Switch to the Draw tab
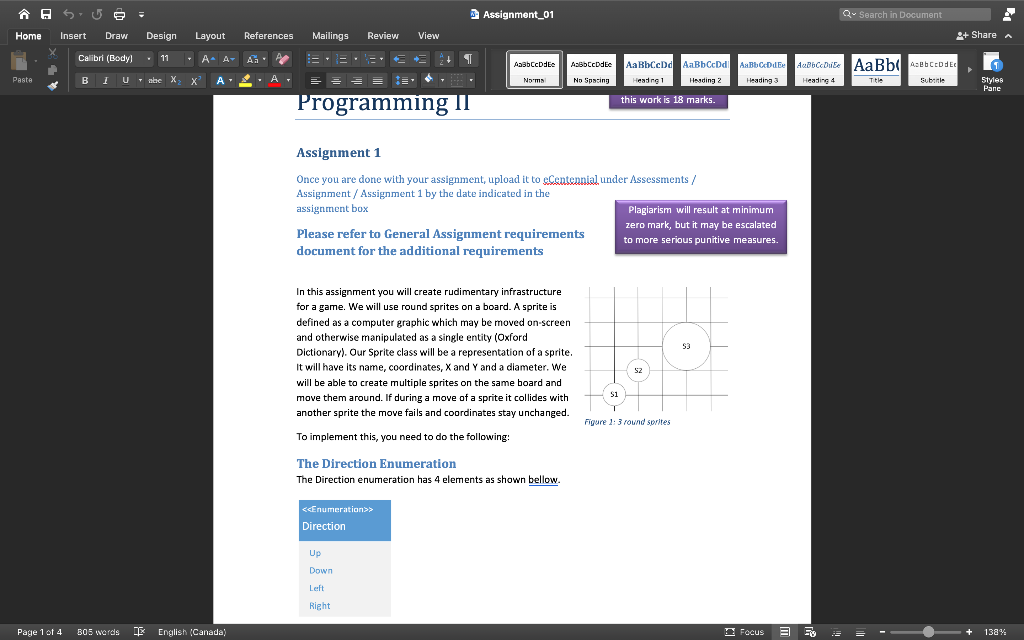 [x=116, y=36]
